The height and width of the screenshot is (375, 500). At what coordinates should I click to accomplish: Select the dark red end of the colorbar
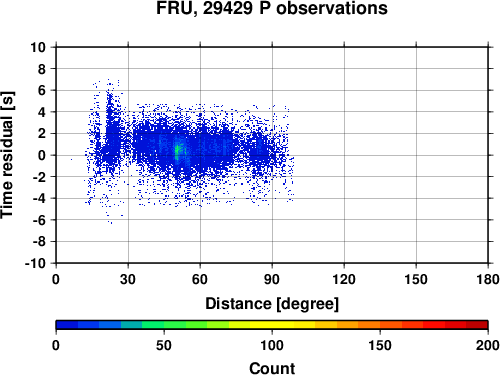pos(477,324)
